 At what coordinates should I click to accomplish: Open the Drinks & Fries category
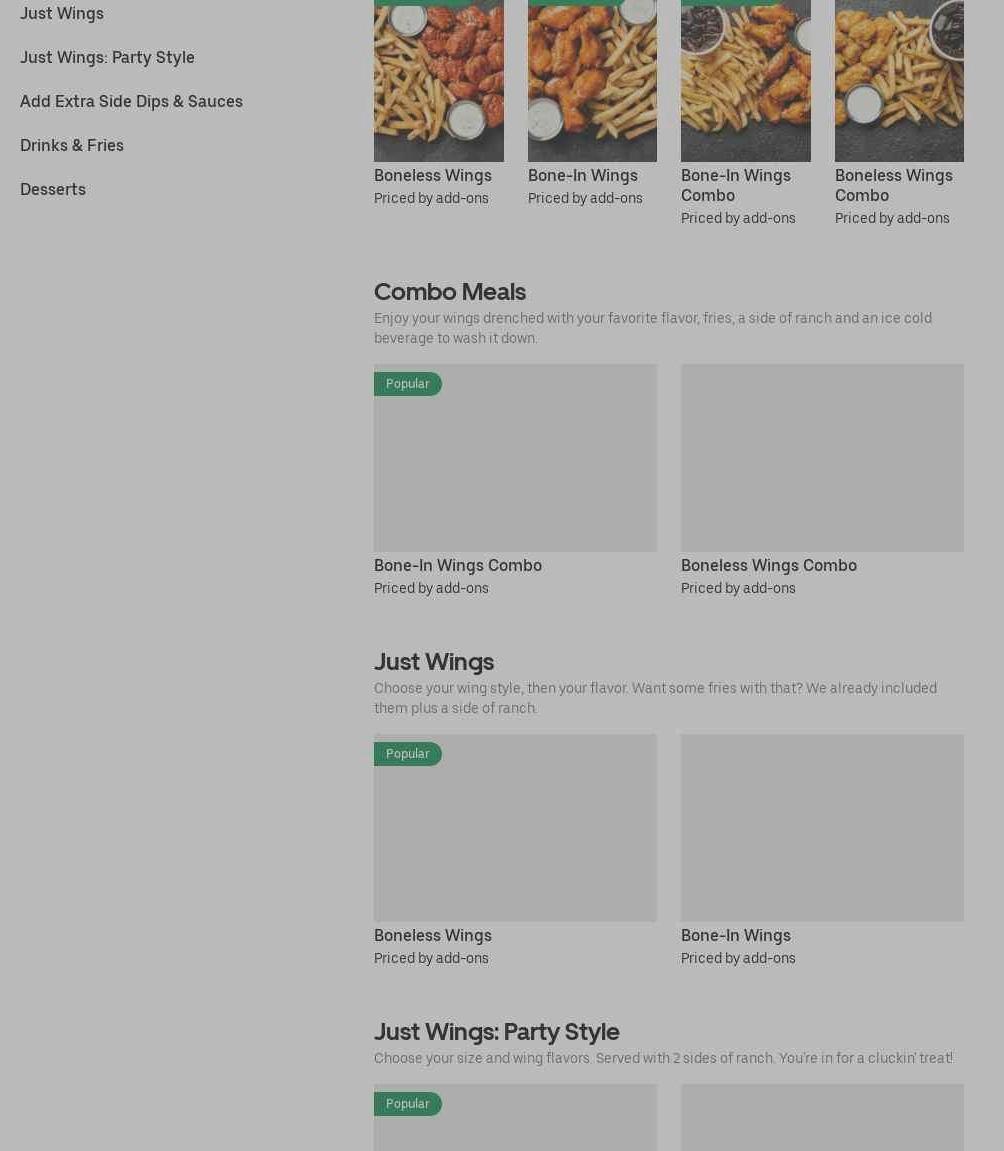[x=72, y=145]
